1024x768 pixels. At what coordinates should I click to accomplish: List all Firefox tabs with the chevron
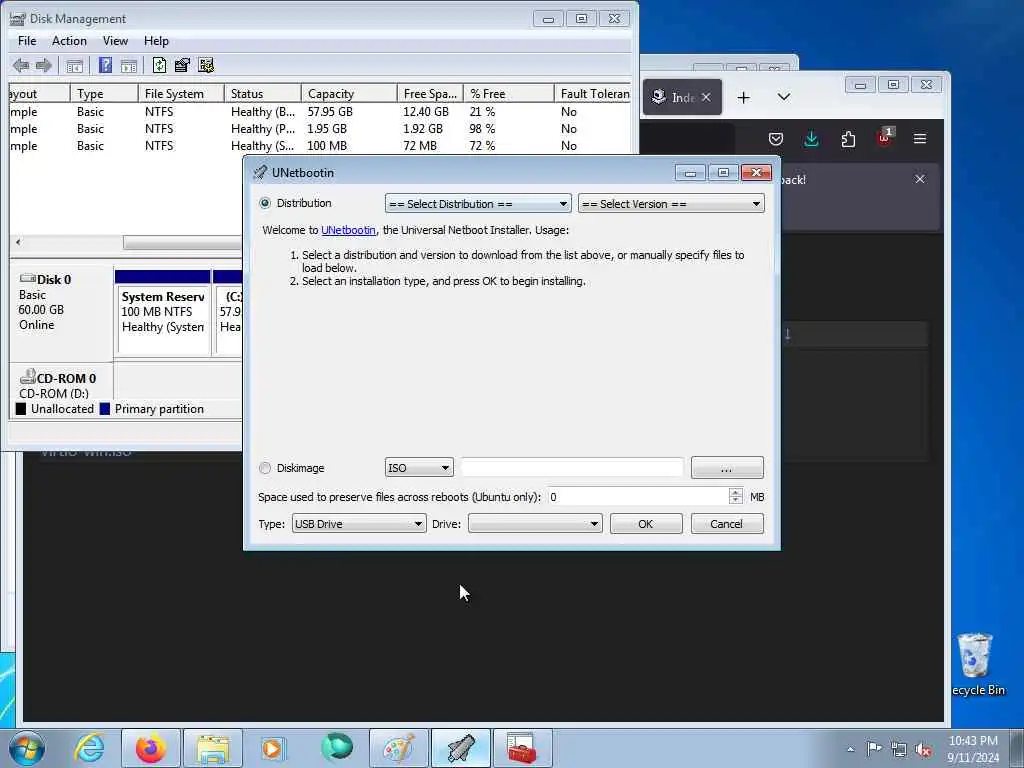pos(784,97)
